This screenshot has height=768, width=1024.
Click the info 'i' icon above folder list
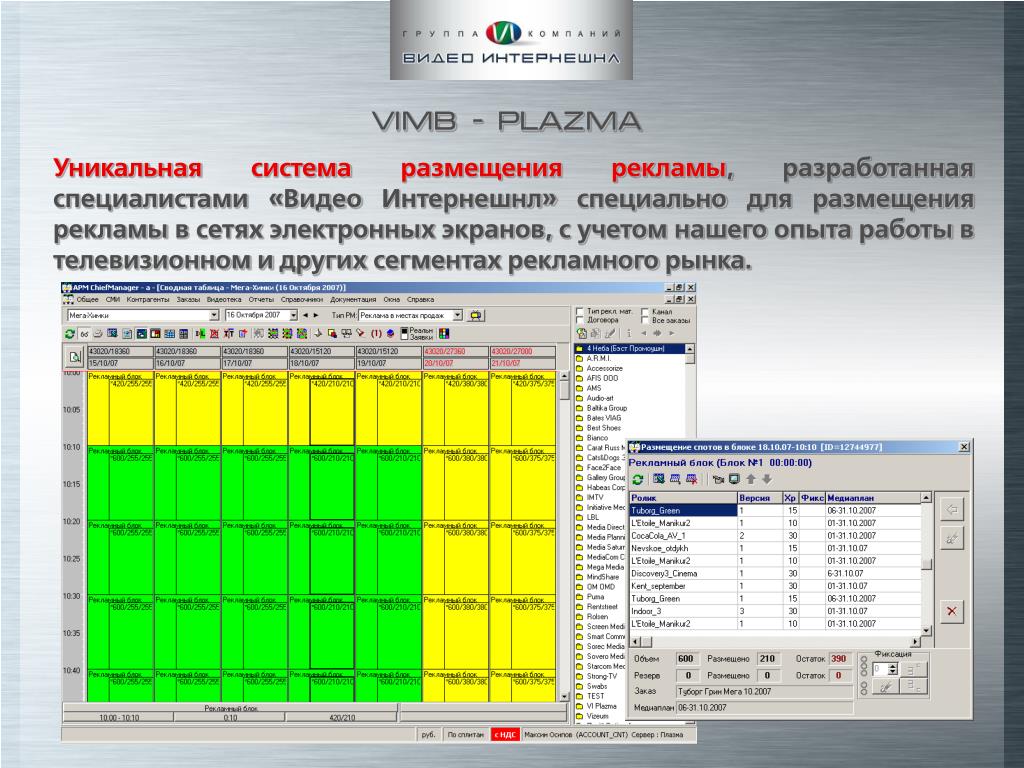click(629, 333)
